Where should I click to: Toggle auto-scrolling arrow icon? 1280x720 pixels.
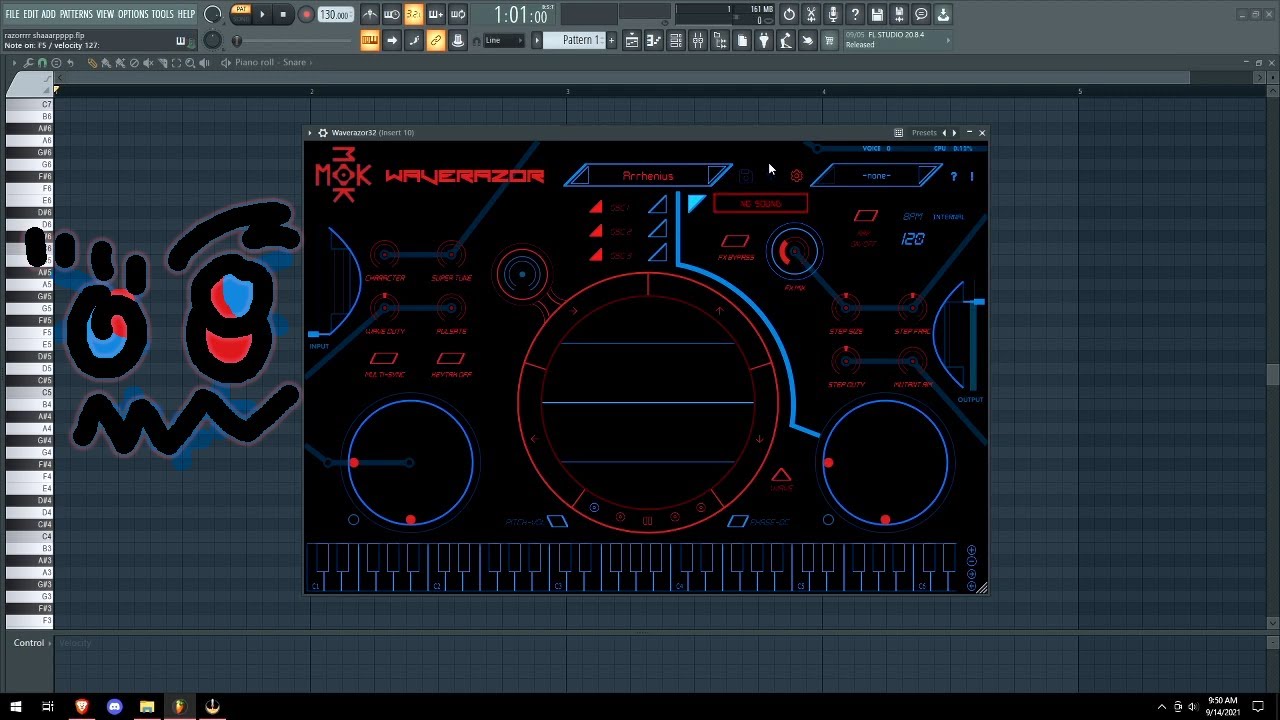click(392, 40)
